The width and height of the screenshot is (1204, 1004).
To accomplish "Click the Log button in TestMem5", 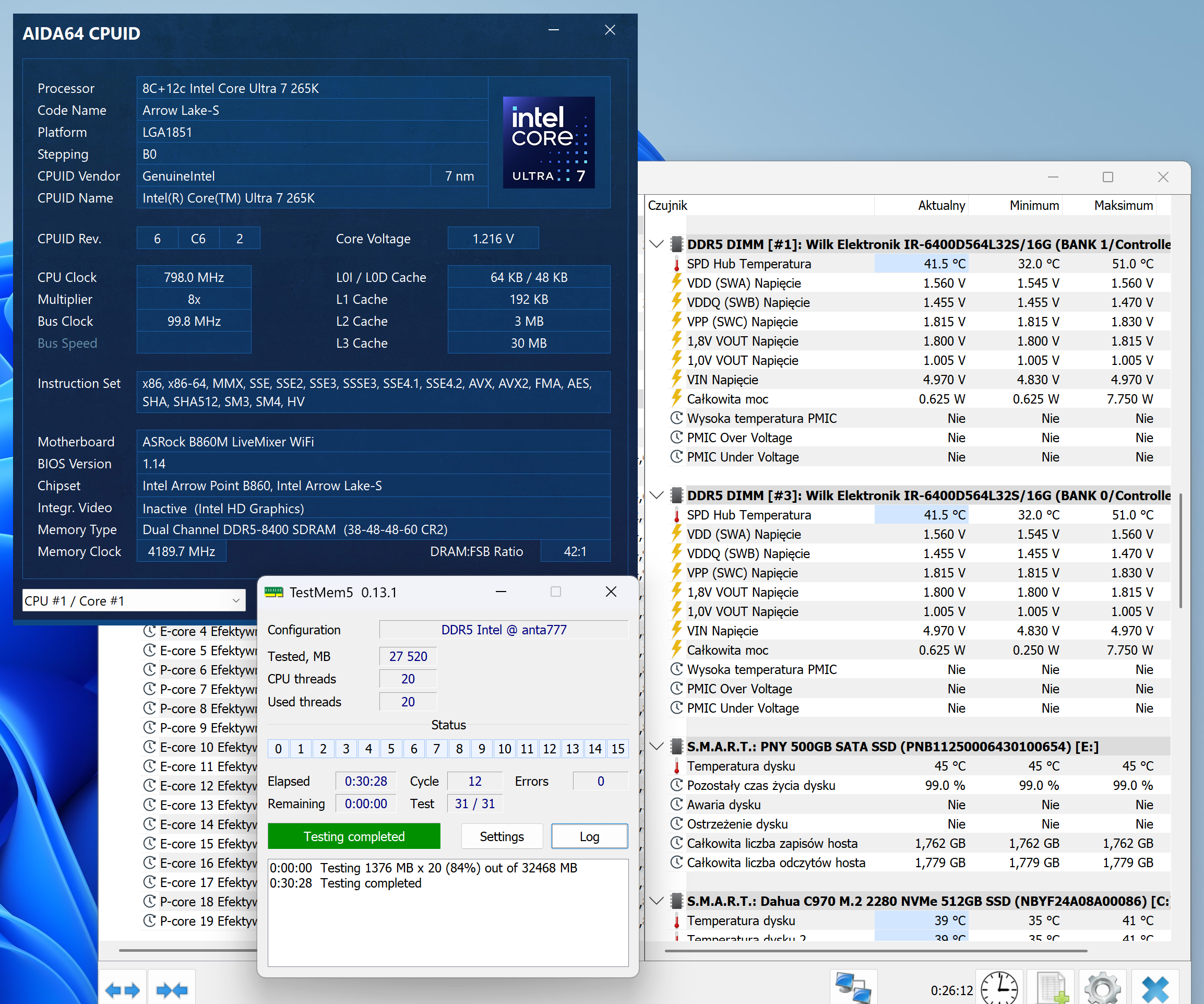I will pyautogui.click(x=589, y=836).
